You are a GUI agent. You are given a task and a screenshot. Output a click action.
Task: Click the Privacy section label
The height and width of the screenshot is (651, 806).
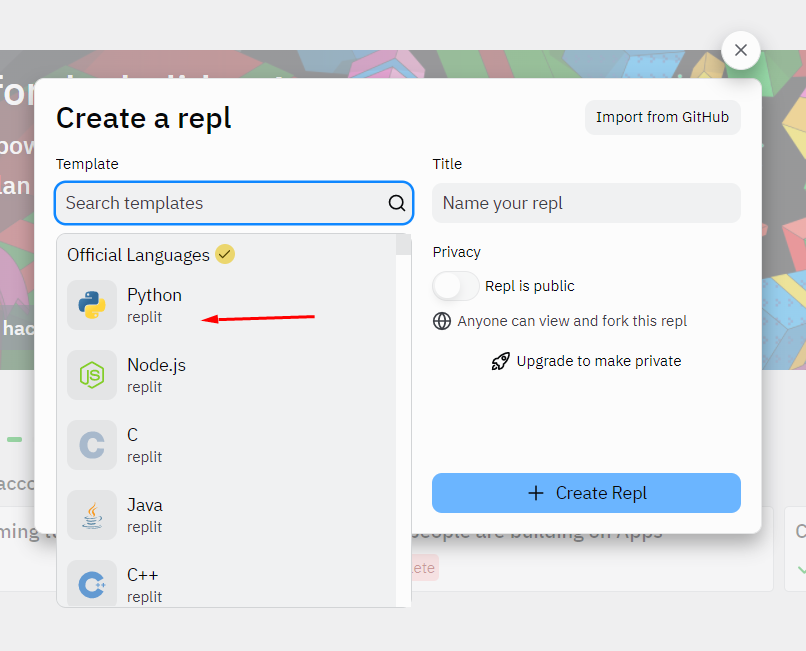pos(456,252)
